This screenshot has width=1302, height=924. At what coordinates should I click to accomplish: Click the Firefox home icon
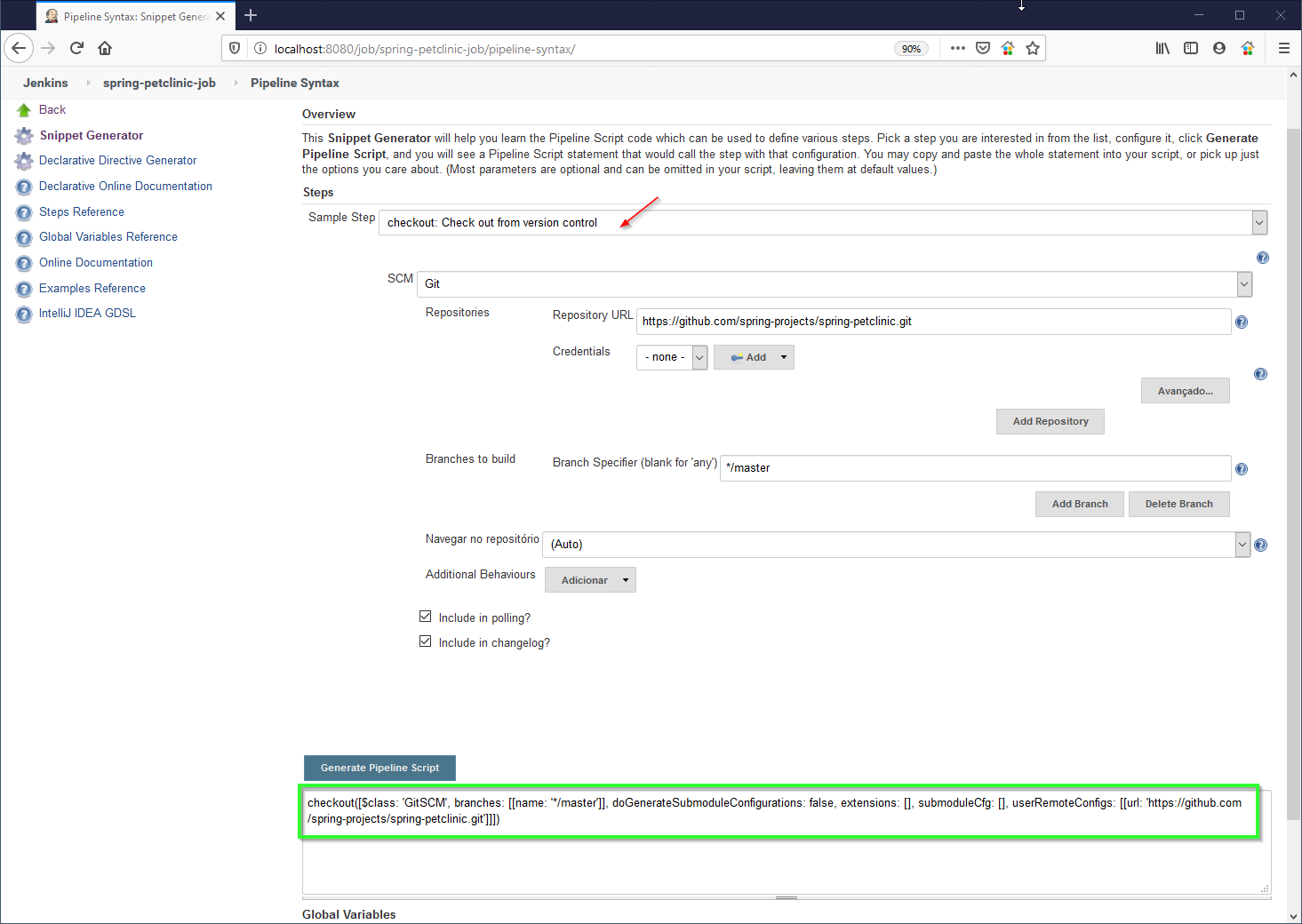(x=105, y=48)
